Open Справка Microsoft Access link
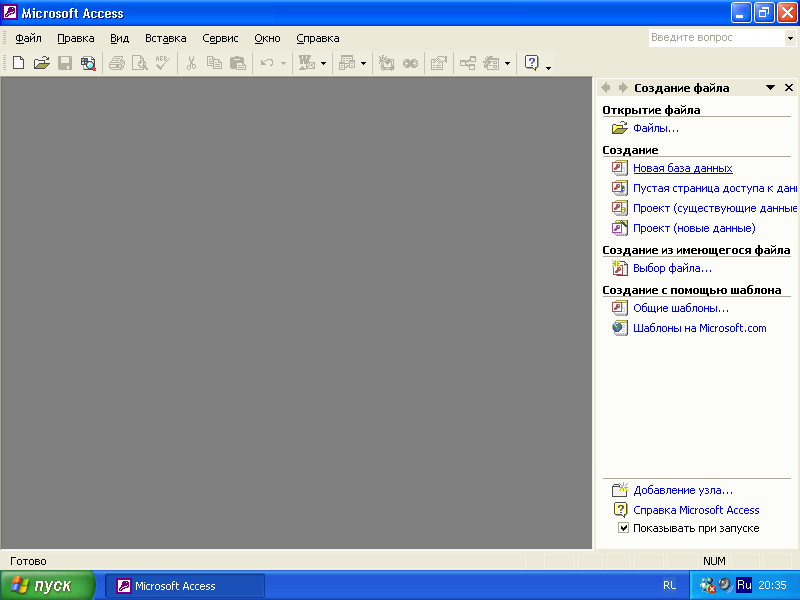 [x=696, y=510]
